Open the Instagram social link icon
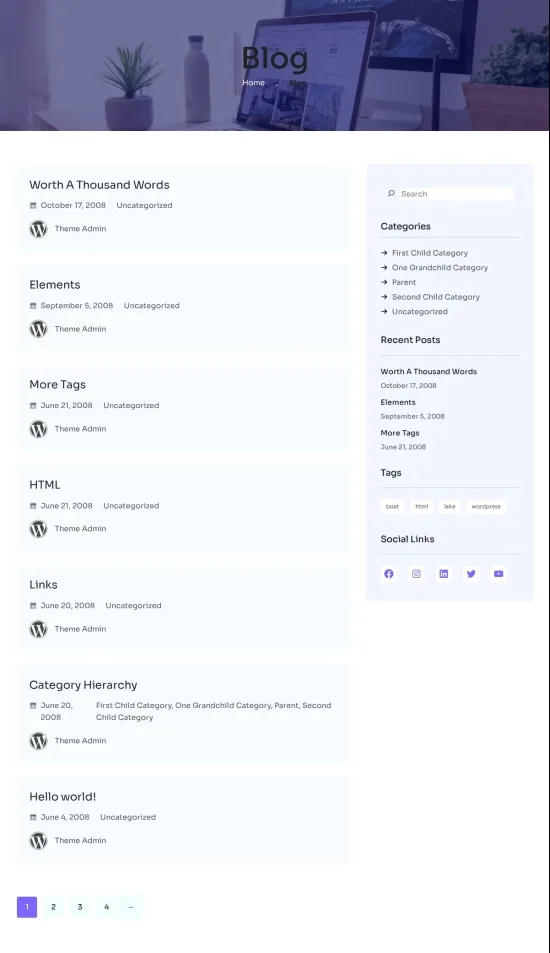This screenshot has width=550, height=953. tap(416, 574)
